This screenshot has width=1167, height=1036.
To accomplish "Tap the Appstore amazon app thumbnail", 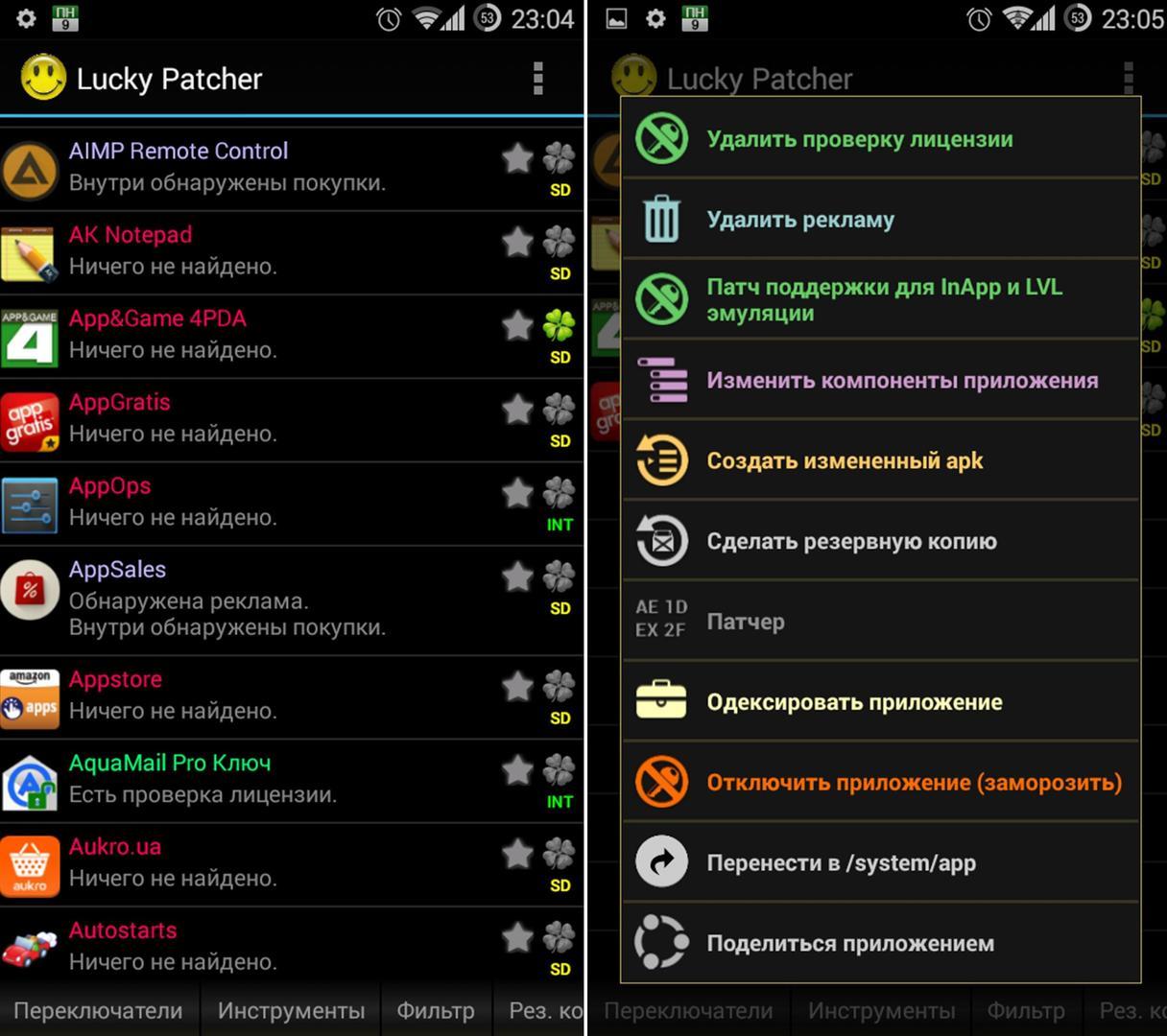I will pos(30,698).
